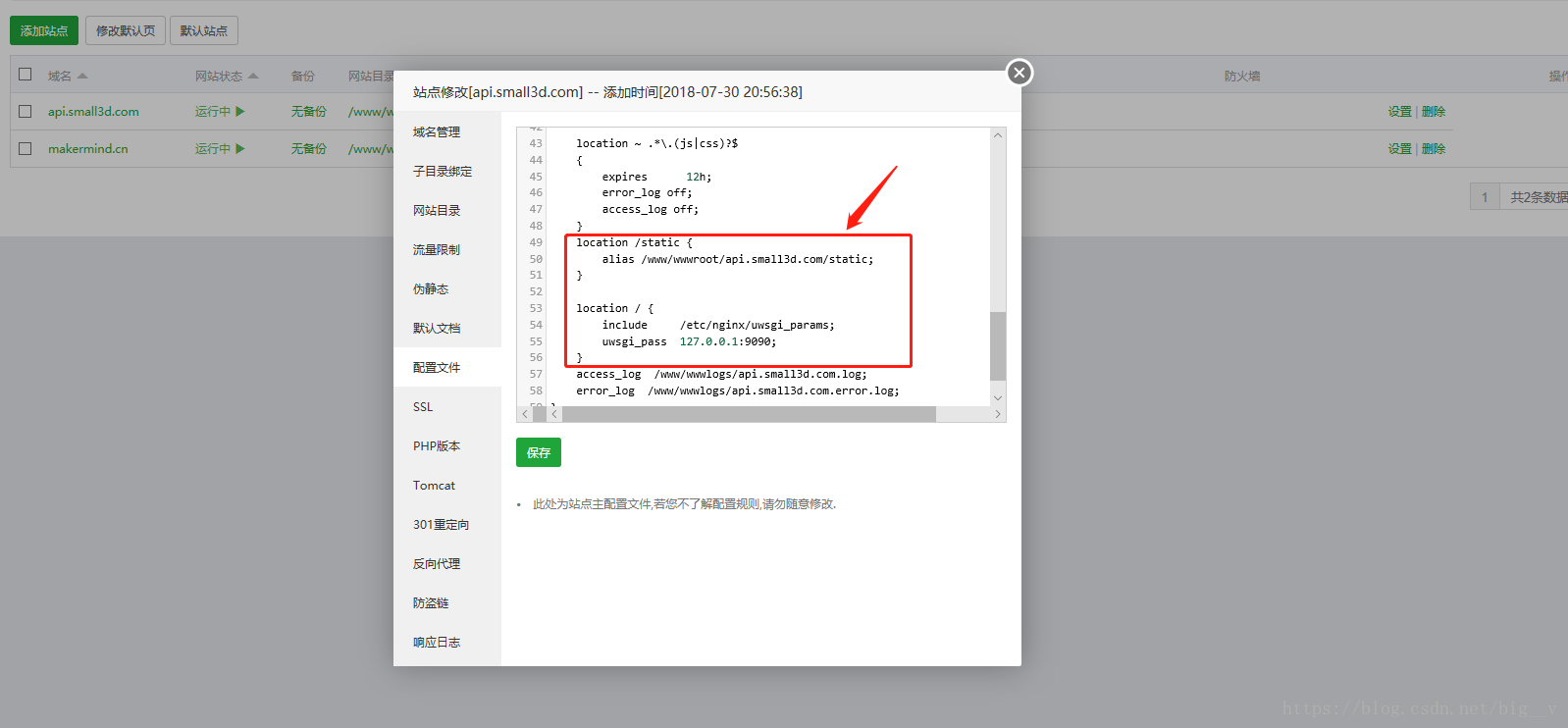This screenshot has height=728, width=1568.
Task: Click the 防火墙 column header
Action: point(1242,76)
